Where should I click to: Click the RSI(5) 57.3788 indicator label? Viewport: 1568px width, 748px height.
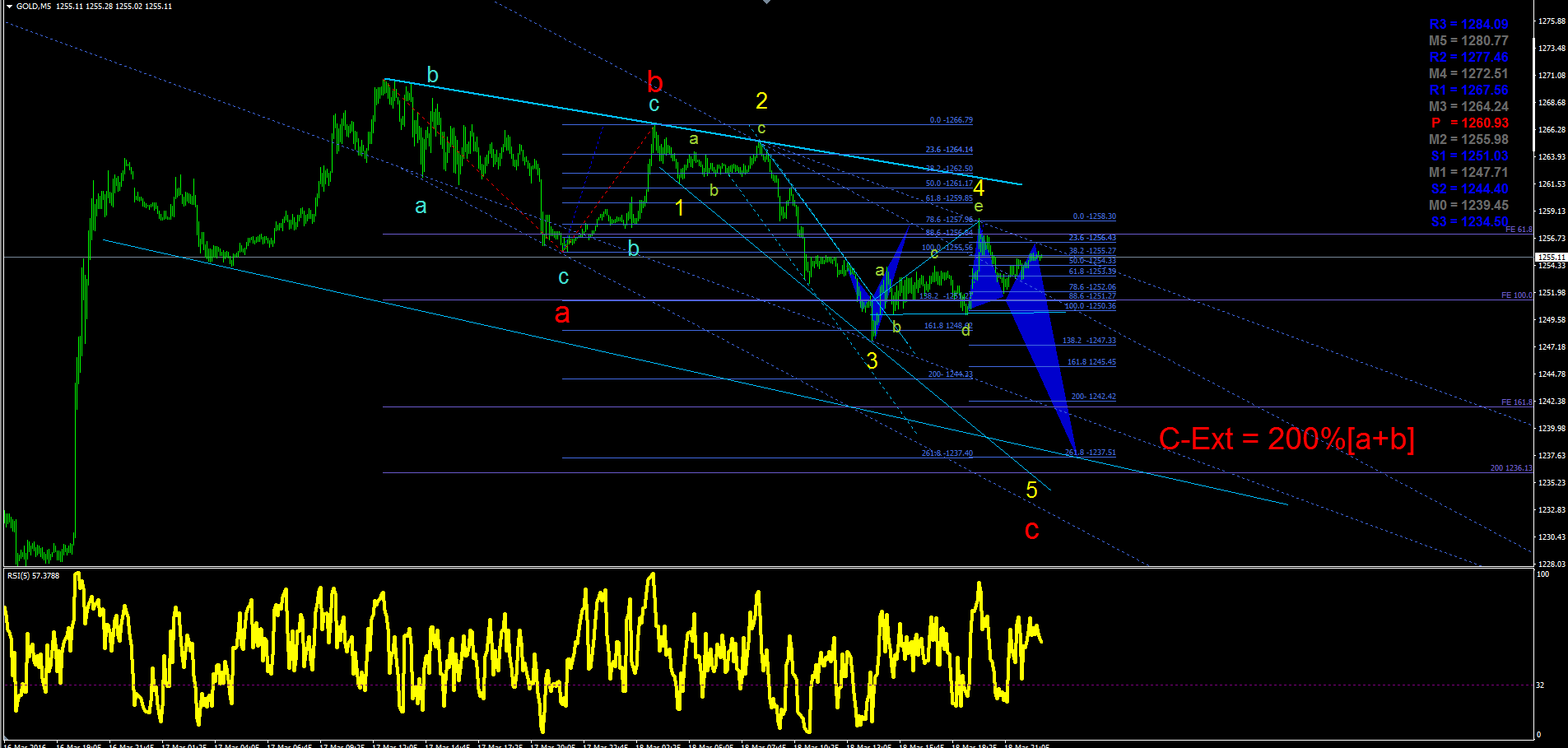click(x=33, y=576)
